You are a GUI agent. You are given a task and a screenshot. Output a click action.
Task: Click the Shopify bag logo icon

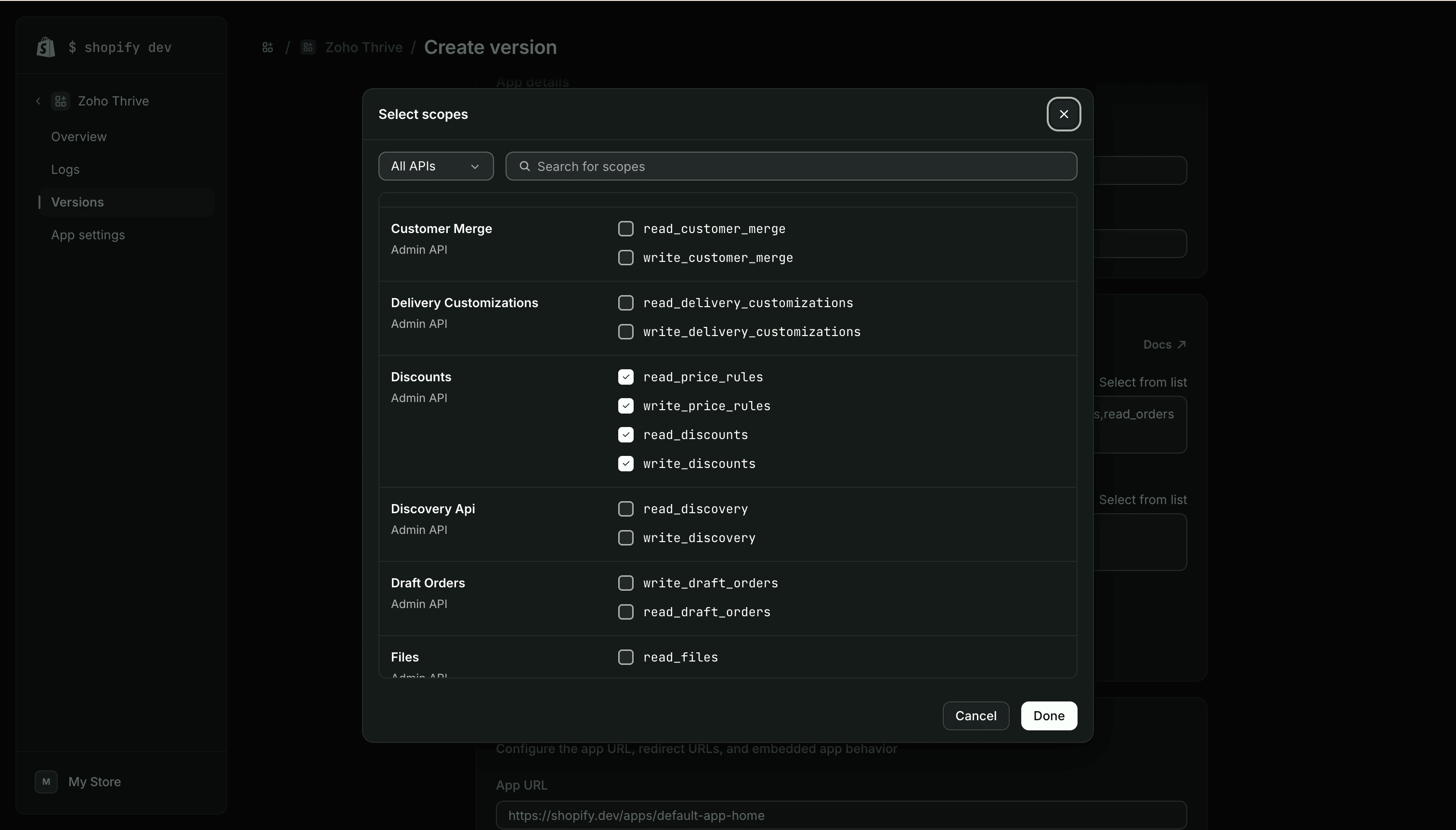pyautogui.click(x=46, y=47)
